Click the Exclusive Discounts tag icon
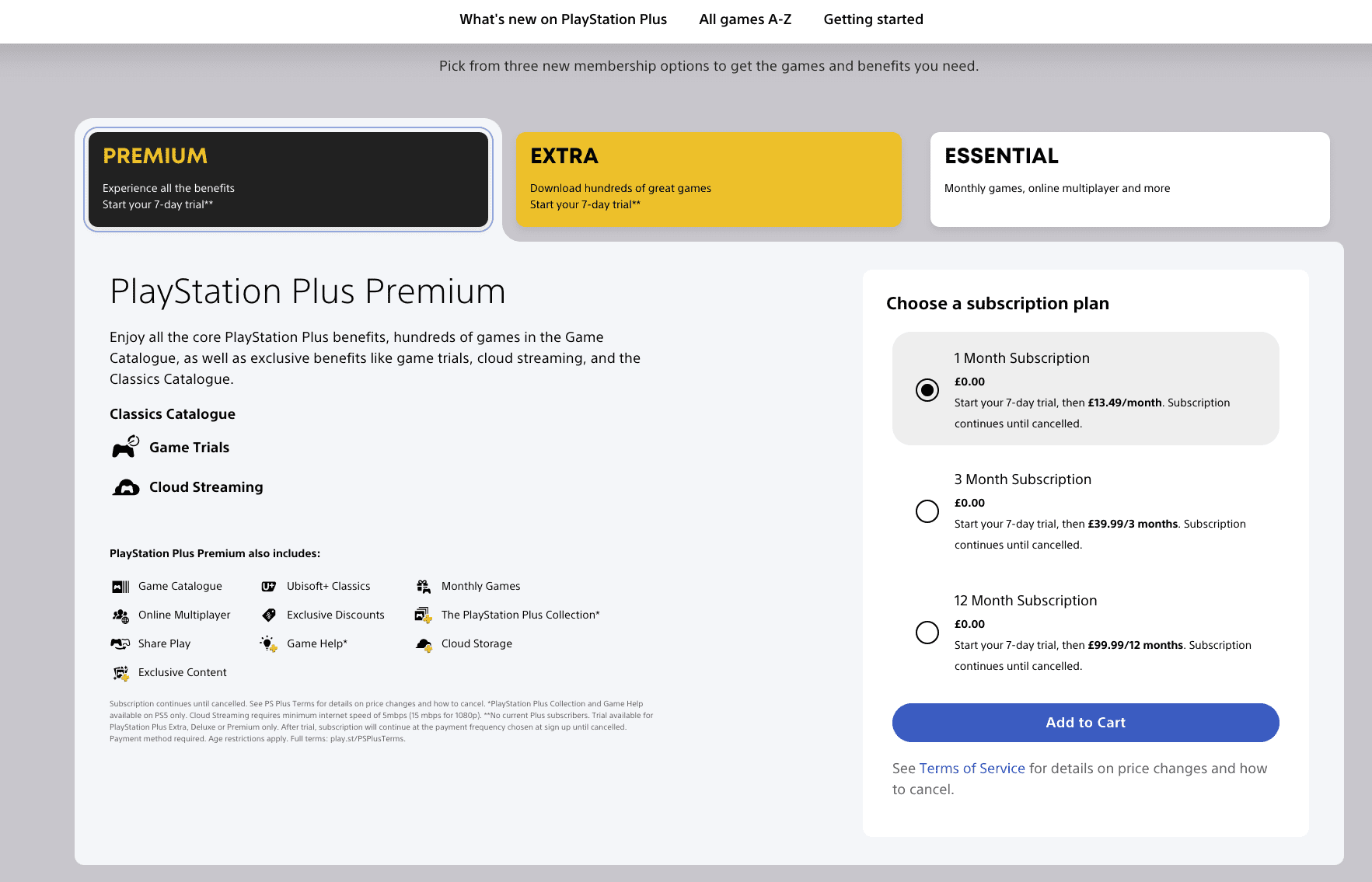 (268, 615)
